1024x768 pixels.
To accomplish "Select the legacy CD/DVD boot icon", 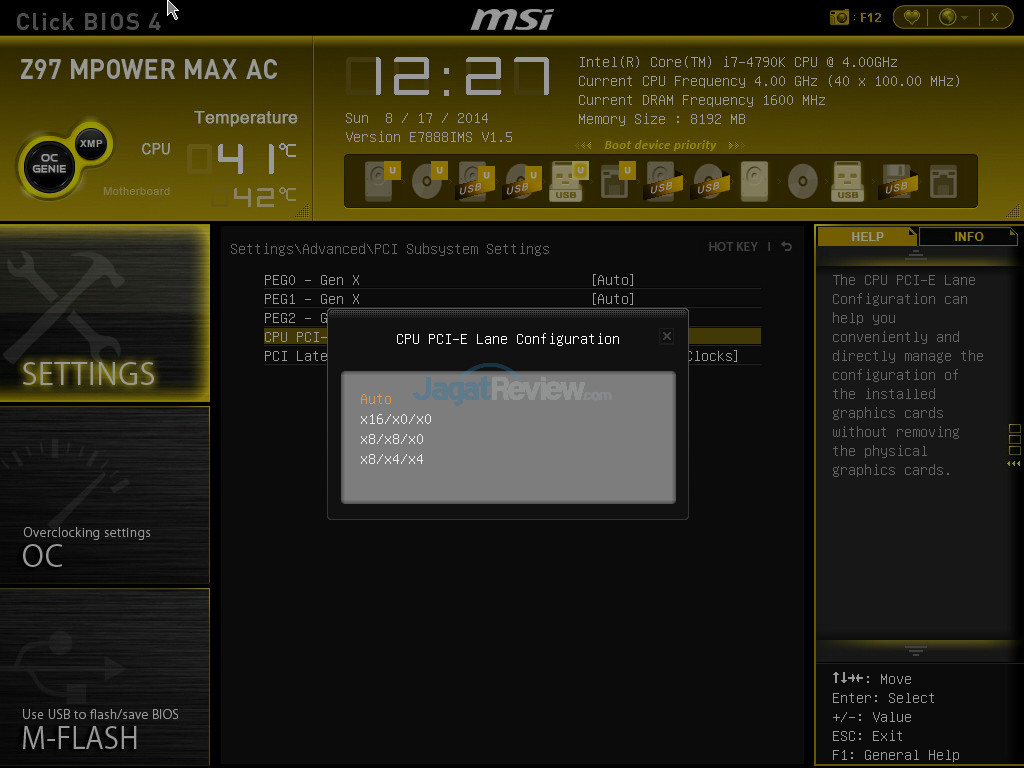I will [x=802, y=181].
